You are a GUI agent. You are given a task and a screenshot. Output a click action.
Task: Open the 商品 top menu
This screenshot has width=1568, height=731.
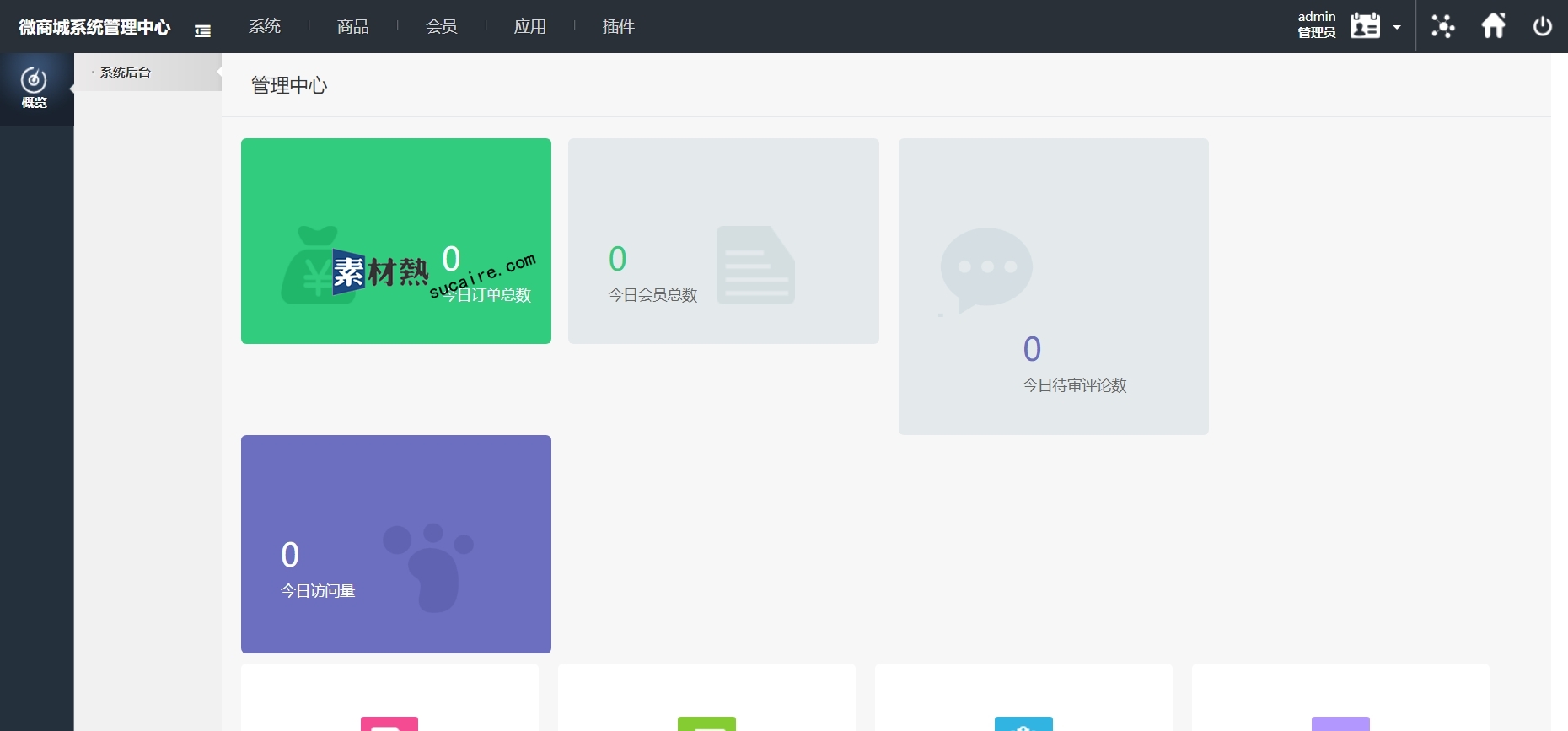click(x=353, y=26)
